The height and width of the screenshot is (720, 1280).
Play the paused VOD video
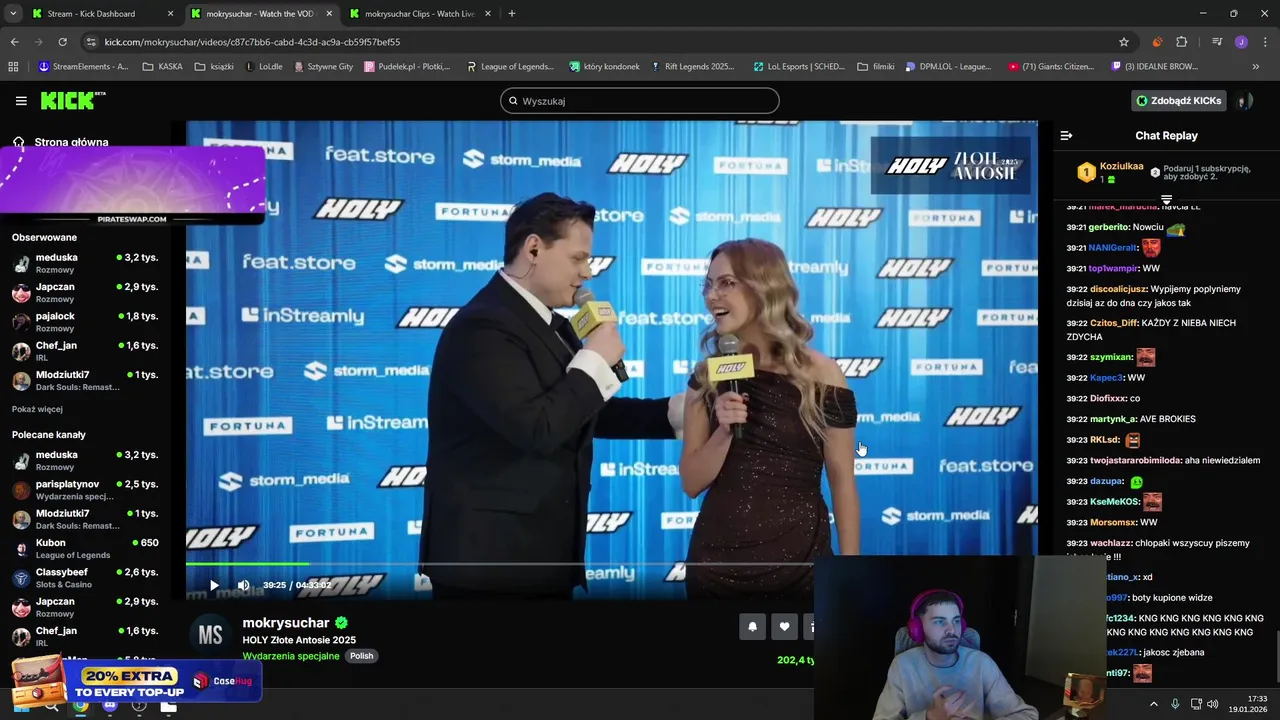click(x=214, y=585)
